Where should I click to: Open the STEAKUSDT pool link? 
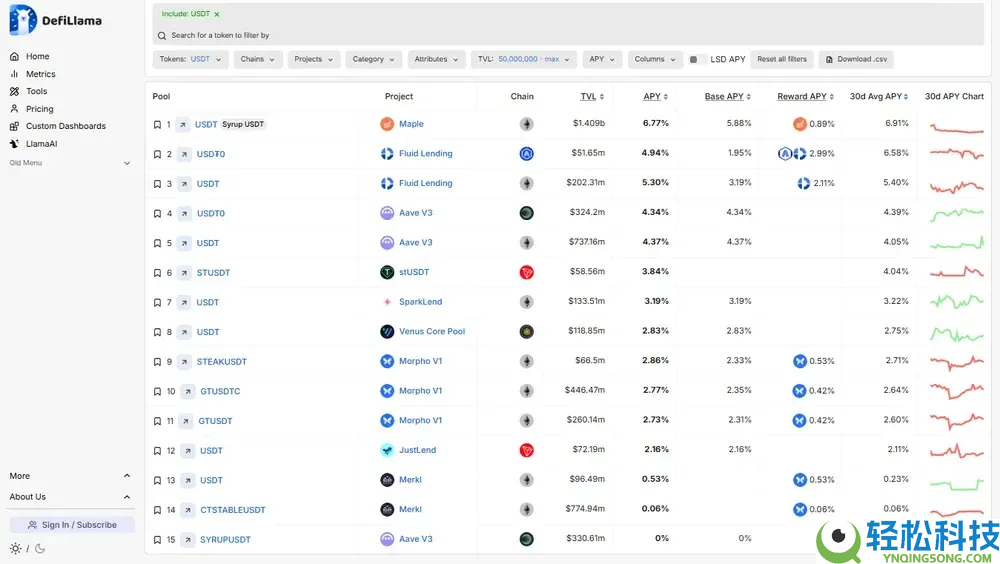(x=221, y=362)
